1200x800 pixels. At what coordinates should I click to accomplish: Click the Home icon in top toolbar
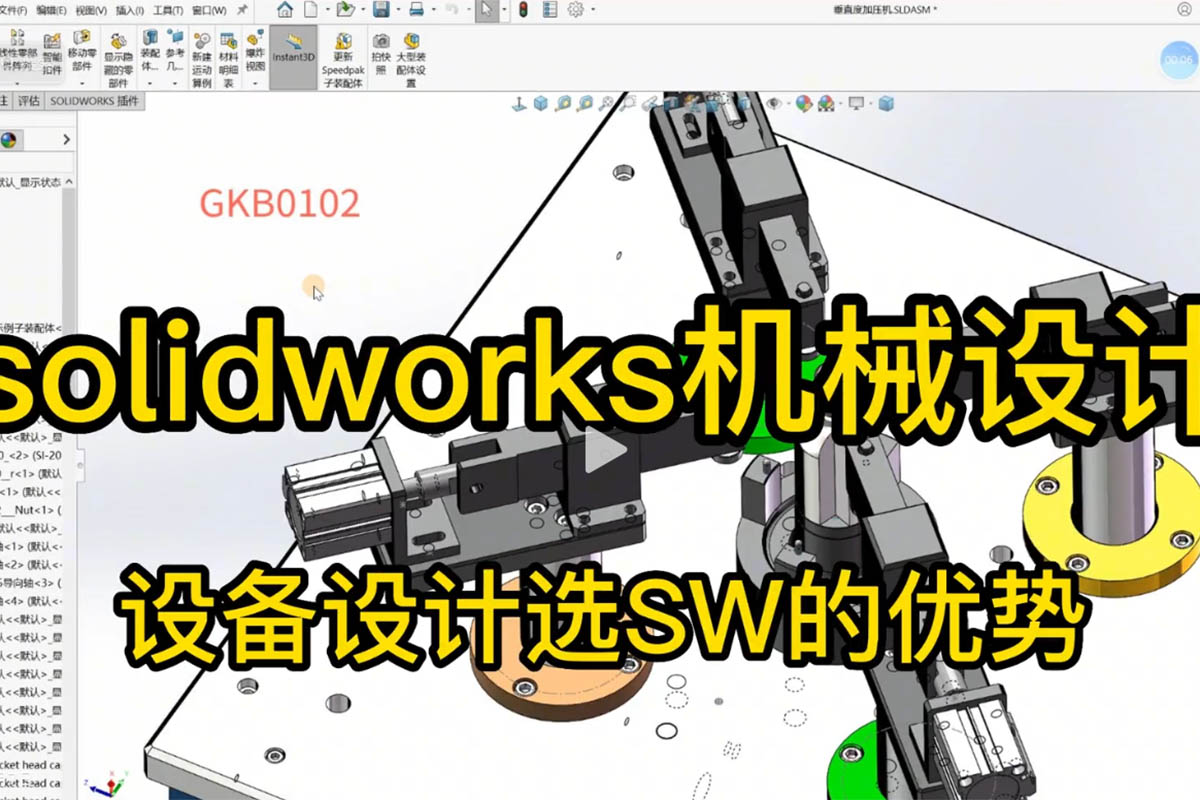285,10
